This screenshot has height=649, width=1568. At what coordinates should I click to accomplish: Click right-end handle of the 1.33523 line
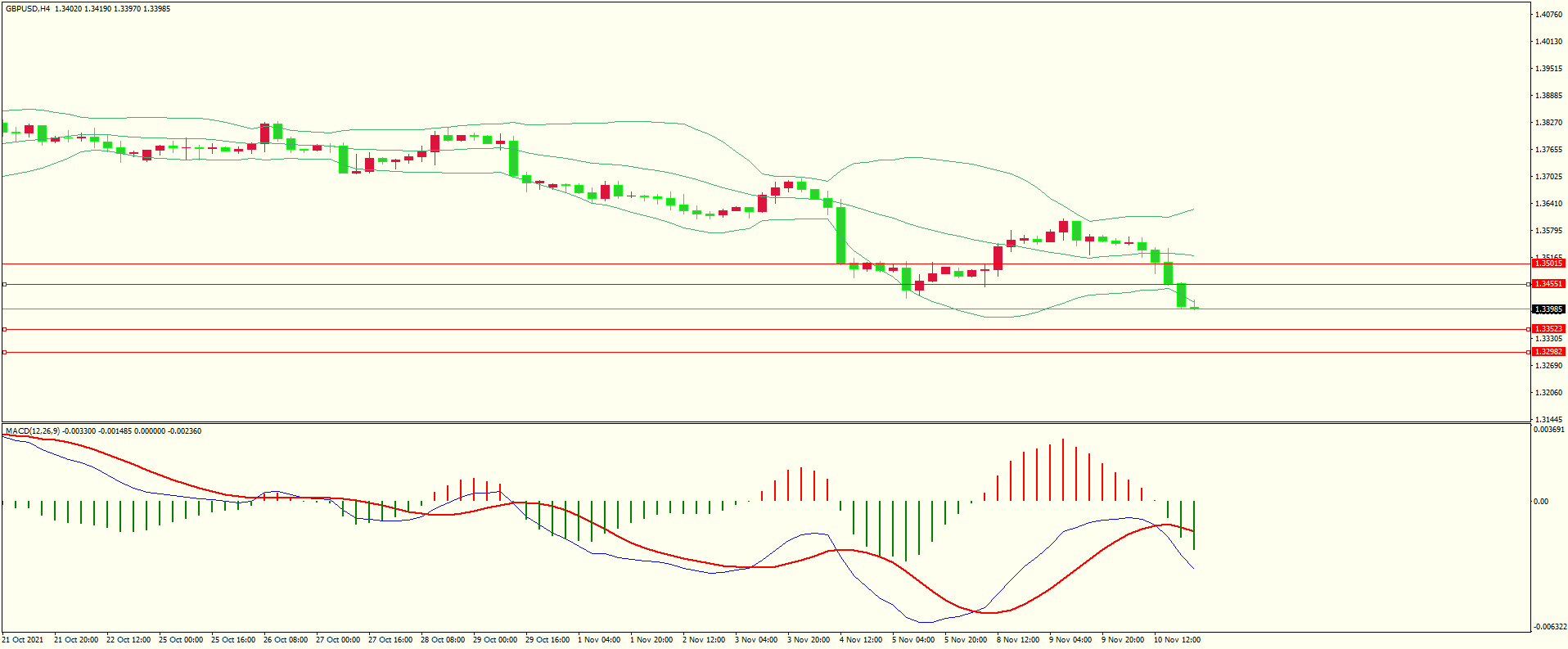pos(1529,329)
